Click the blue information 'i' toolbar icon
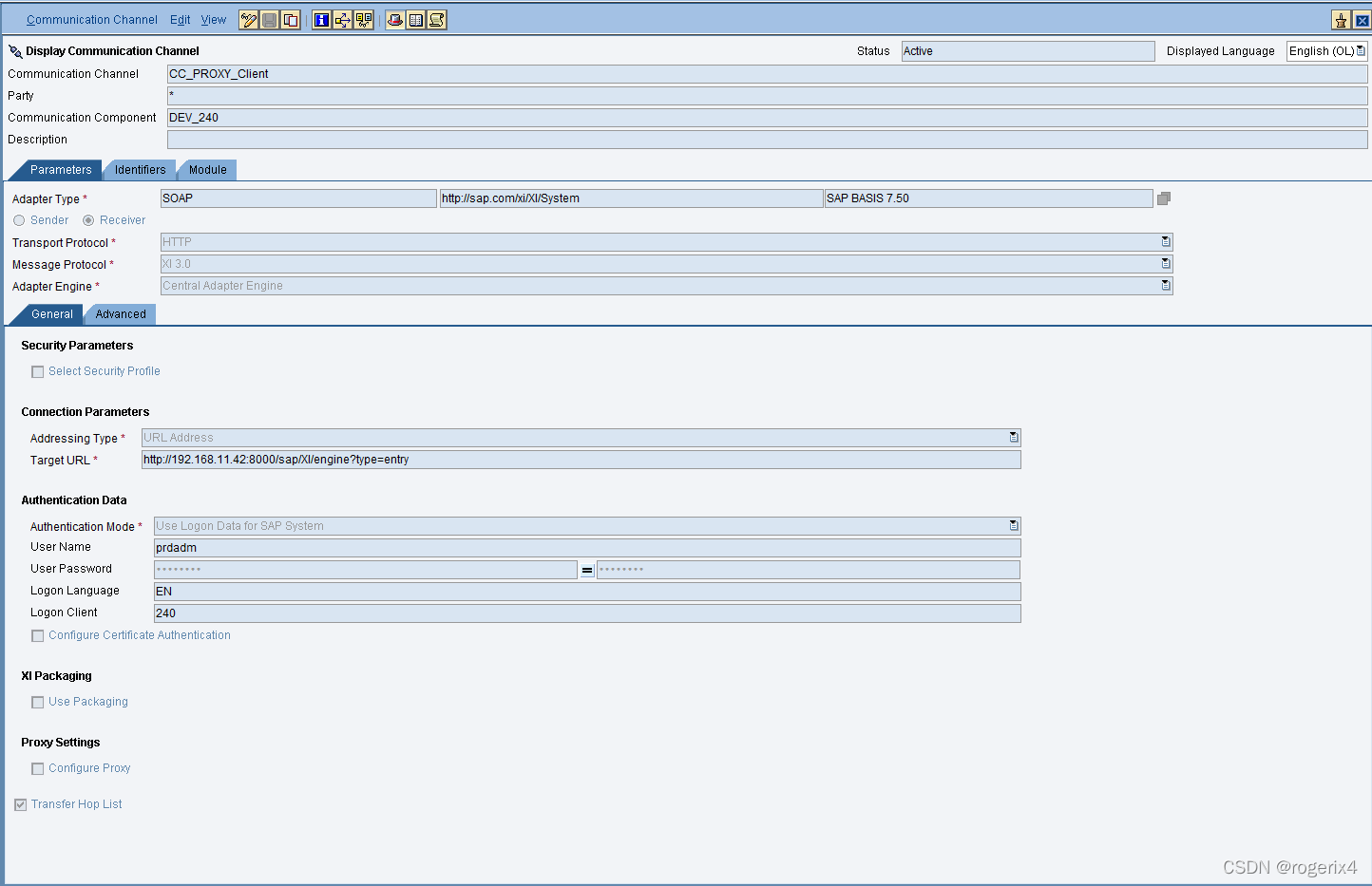Viewport: 1372px width, 886px height. pyautogui.click(x=321, y=20)
